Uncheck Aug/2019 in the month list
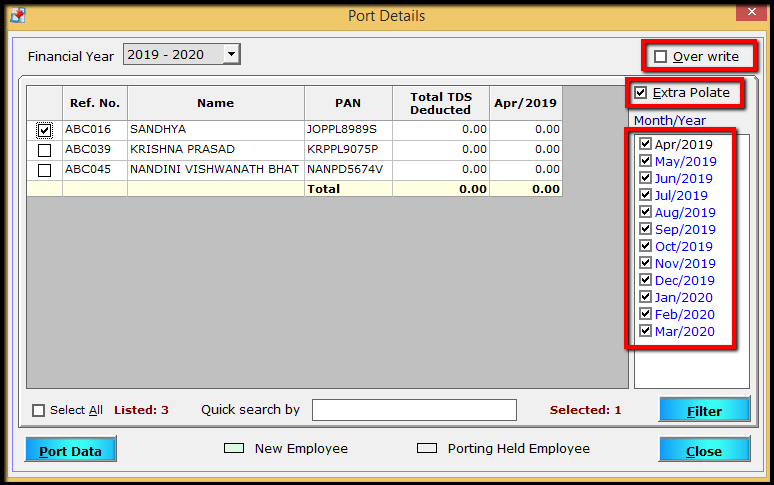774x485 pixels. [645, 212]
